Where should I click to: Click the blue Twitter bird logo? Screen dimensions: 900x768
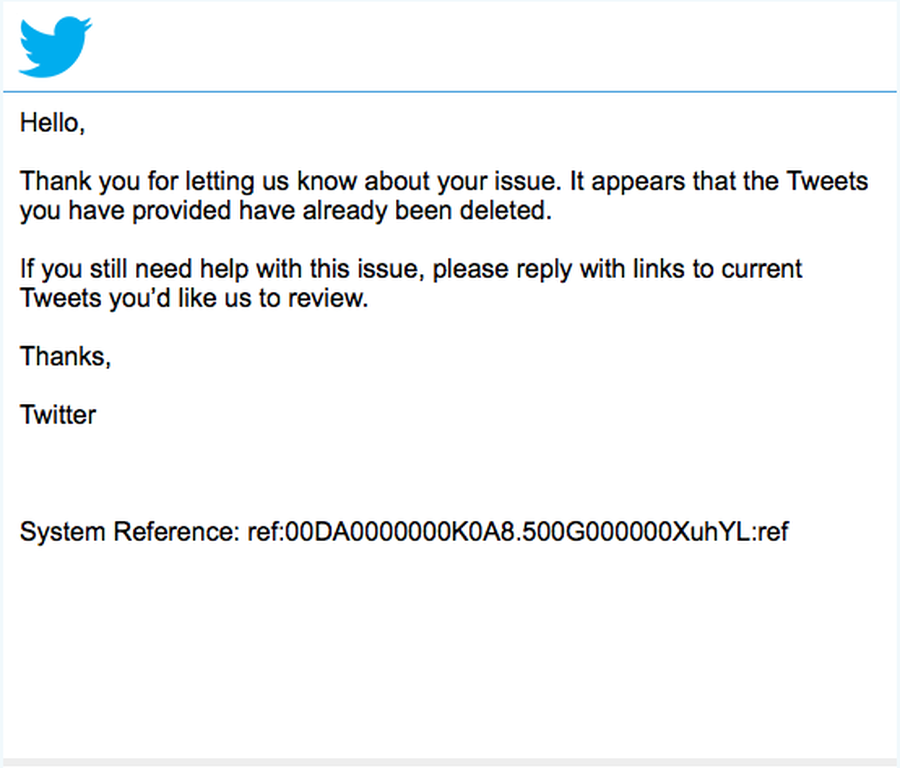55,46
